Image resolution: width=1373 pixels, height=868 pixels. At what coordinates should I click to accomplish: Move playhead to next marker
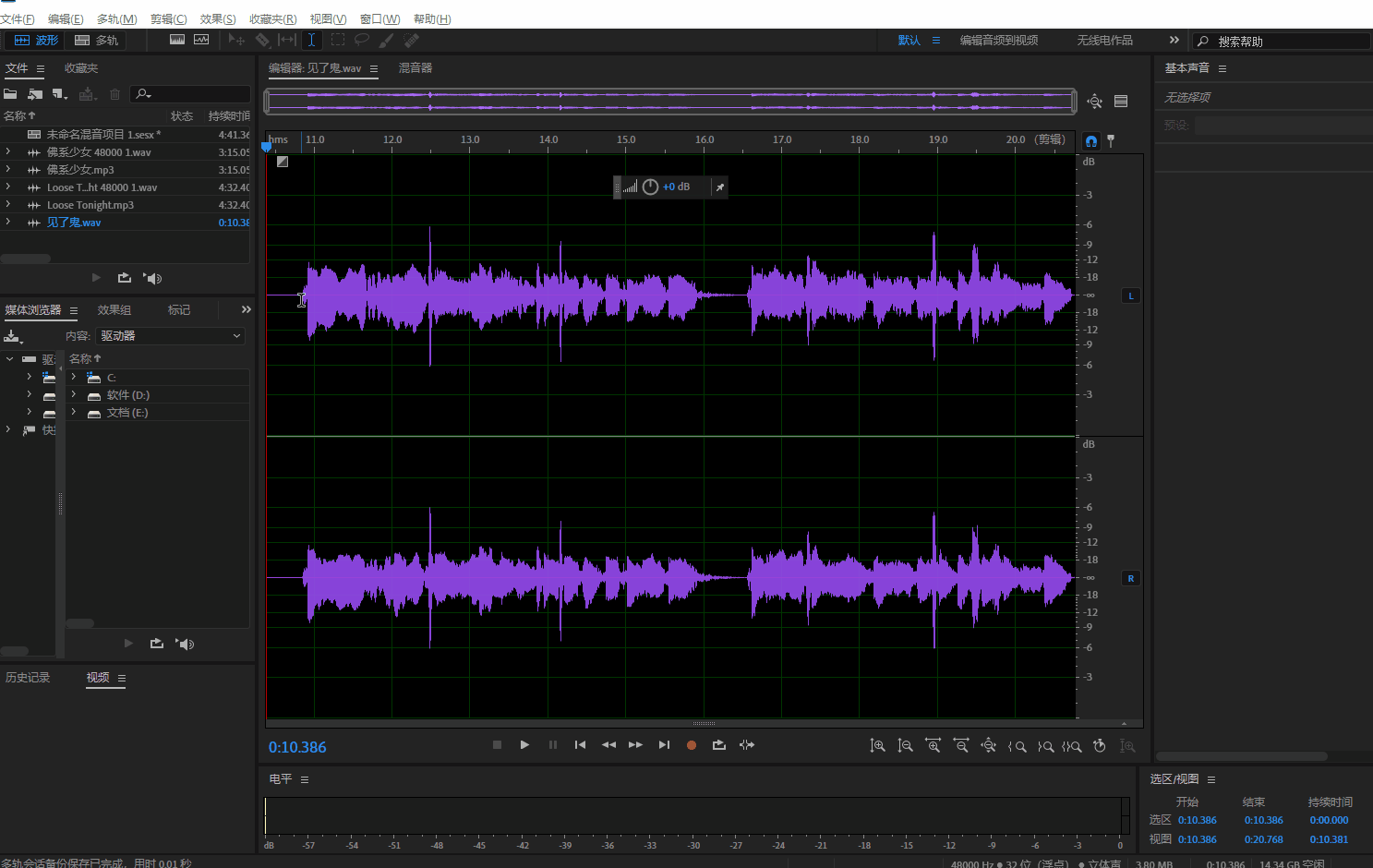coord(664,745)
